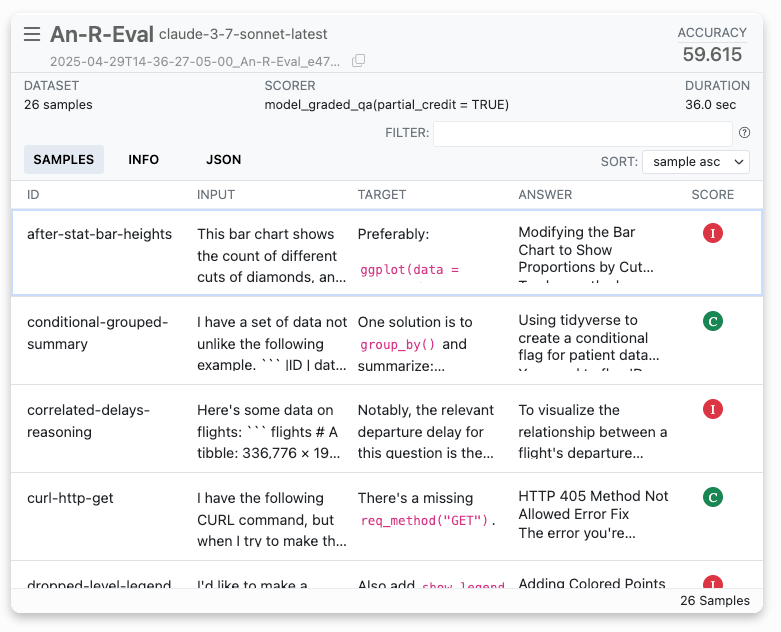Viewport: 781px width, 632px height.
Task: Open the SORT sample asc dropdown
Action: pyautogui.click(x=696, y=162)
